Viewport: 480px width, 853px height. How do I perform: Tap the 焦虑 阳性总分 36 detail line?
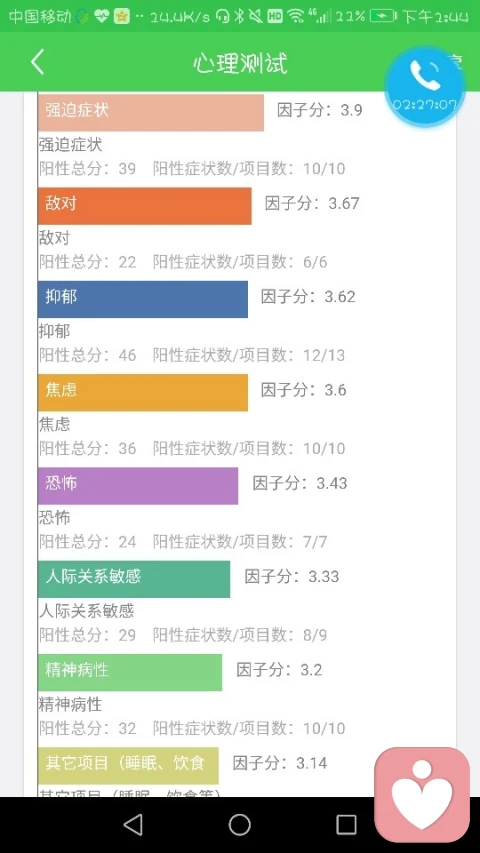192,448
